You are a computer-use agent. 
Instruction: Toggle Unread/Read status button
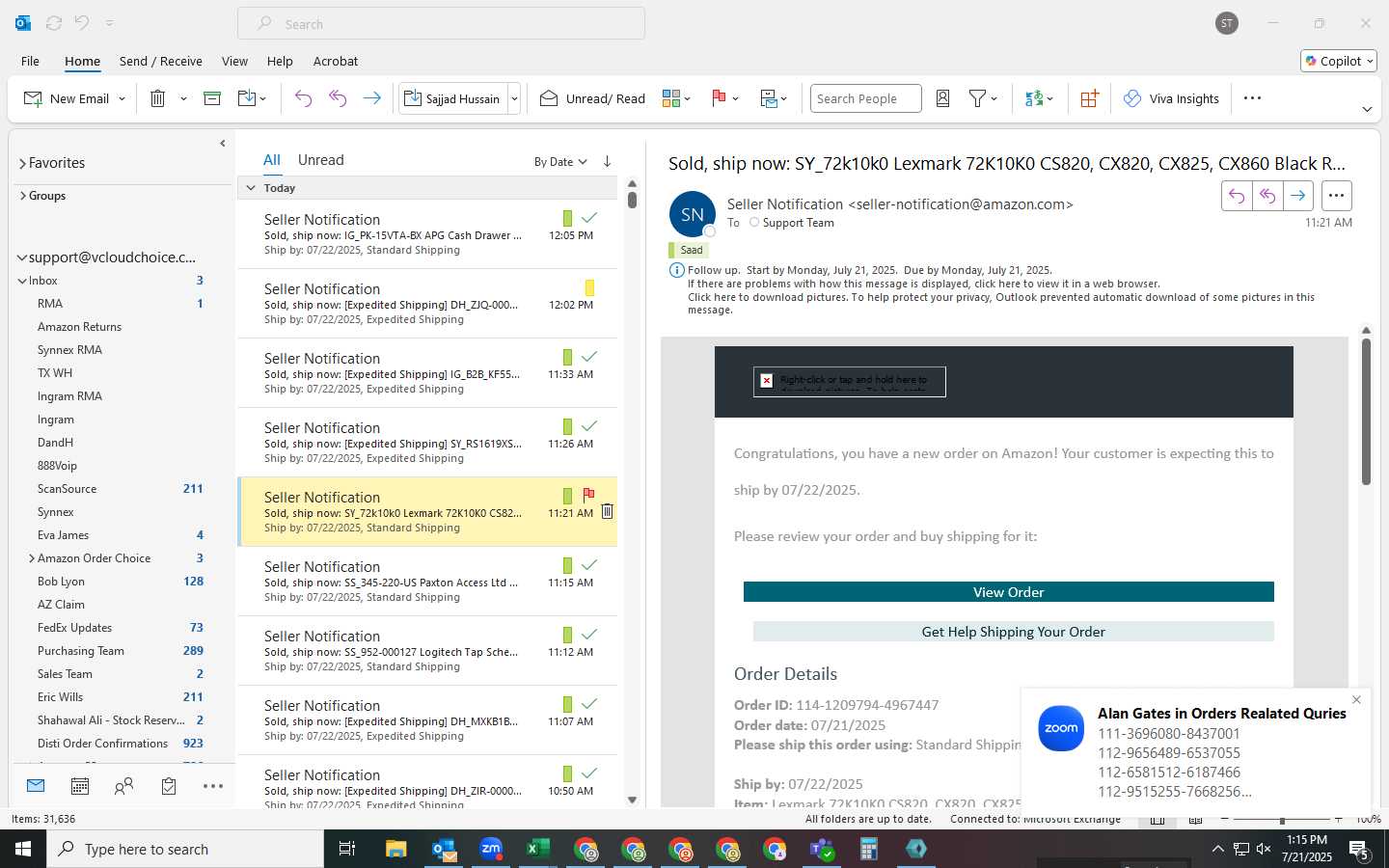(592, 98)
